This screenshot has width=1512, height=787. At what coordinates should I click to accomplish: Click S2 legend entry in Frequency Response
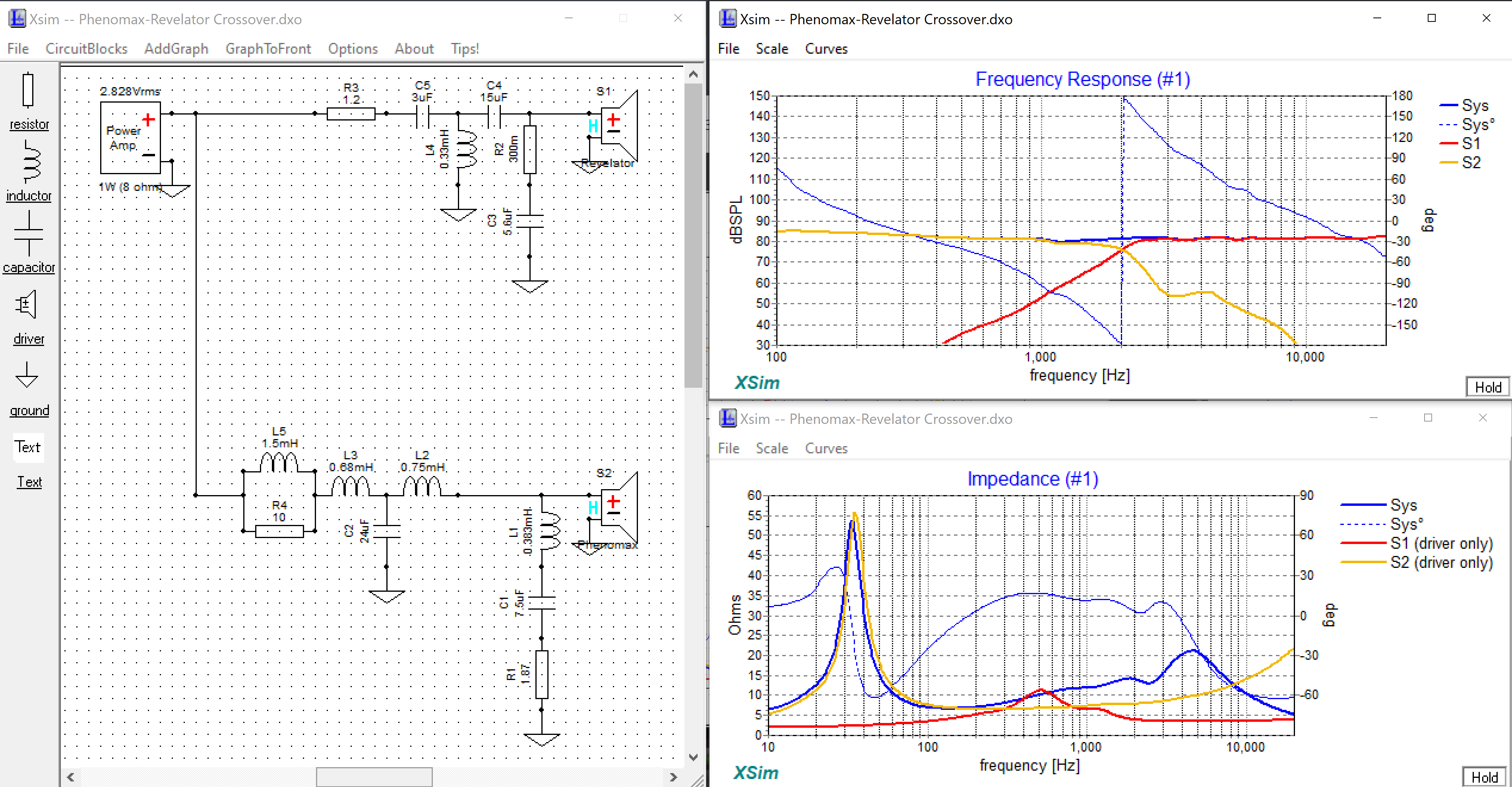click(1460, 162)
